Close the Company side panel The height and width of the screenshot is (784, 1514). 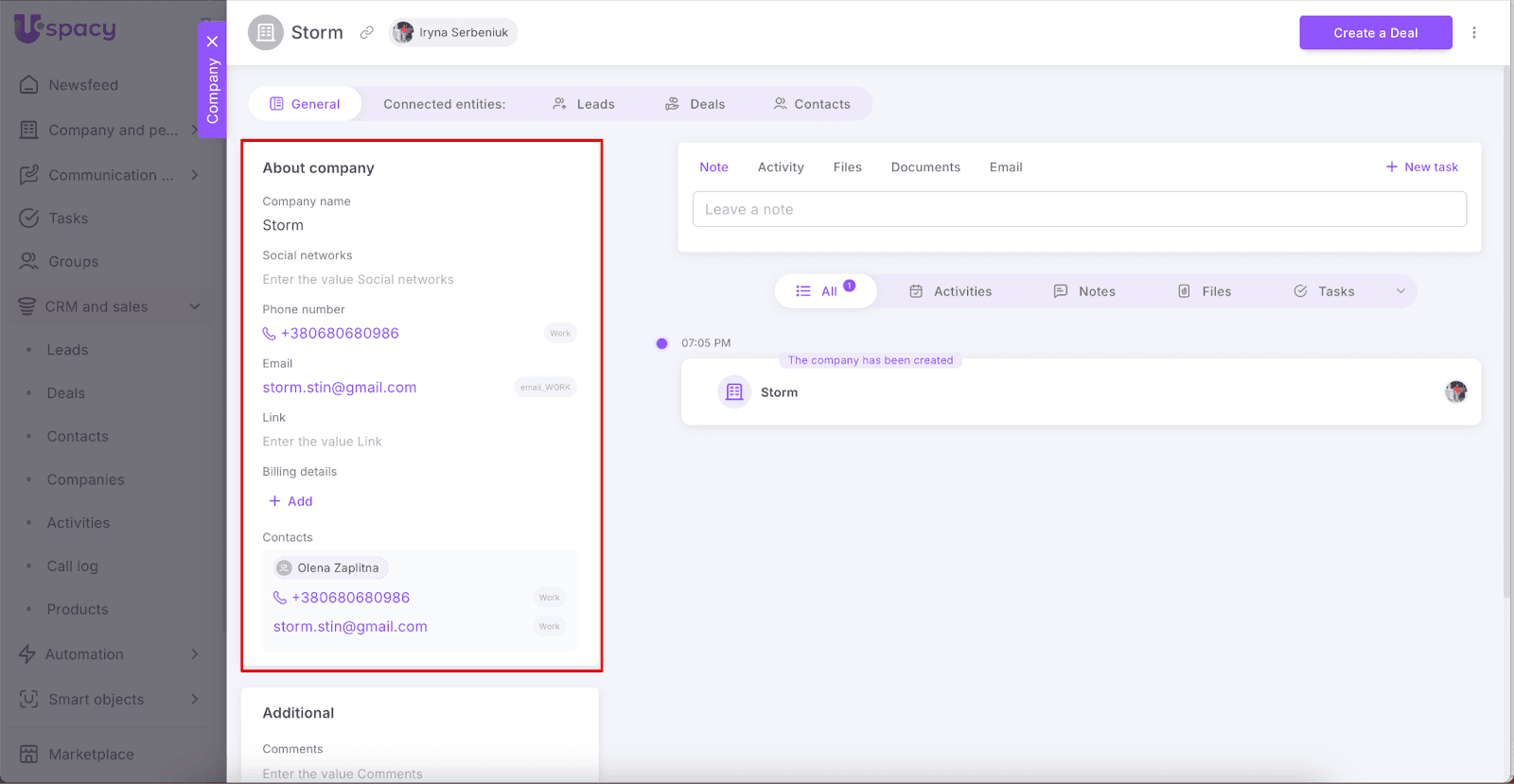(x=212, y=42)
